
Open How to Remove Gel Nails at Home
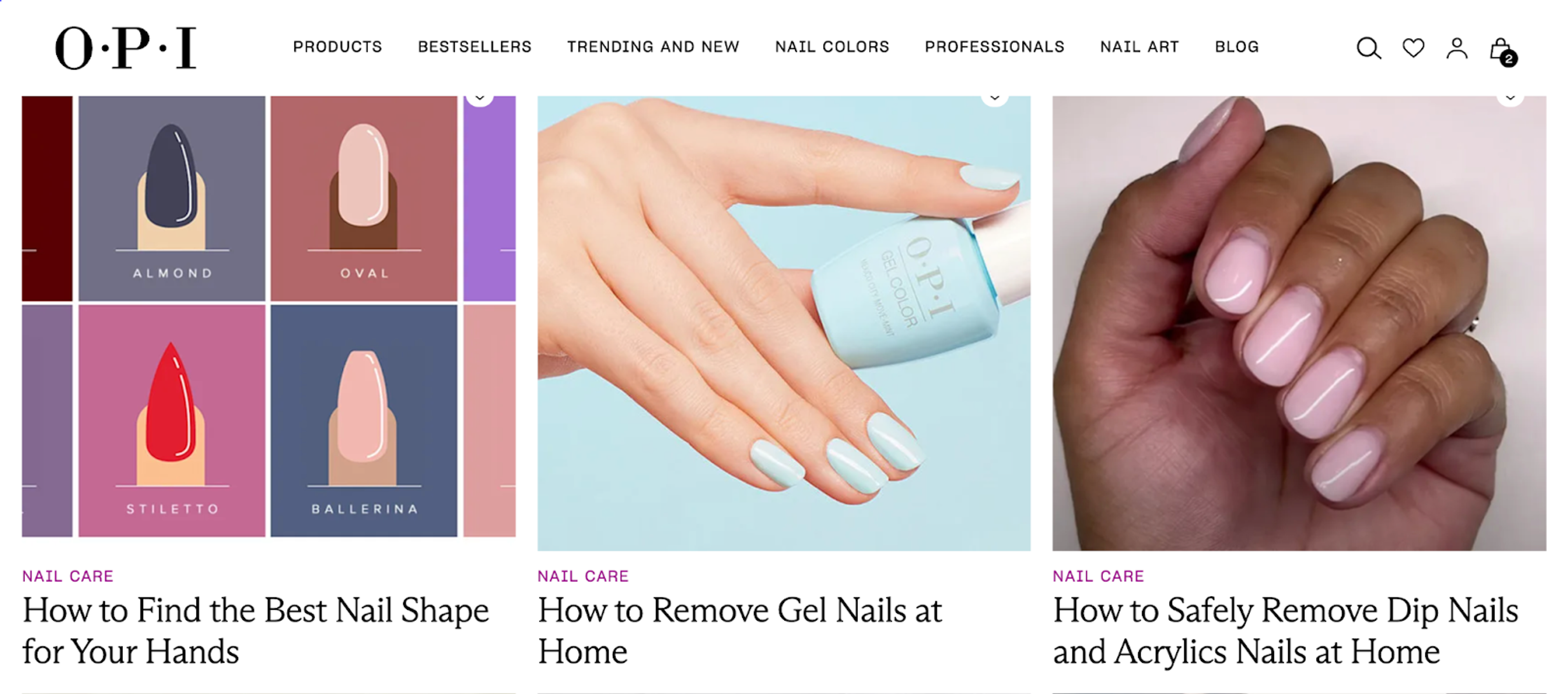click(x=739, y=631)
